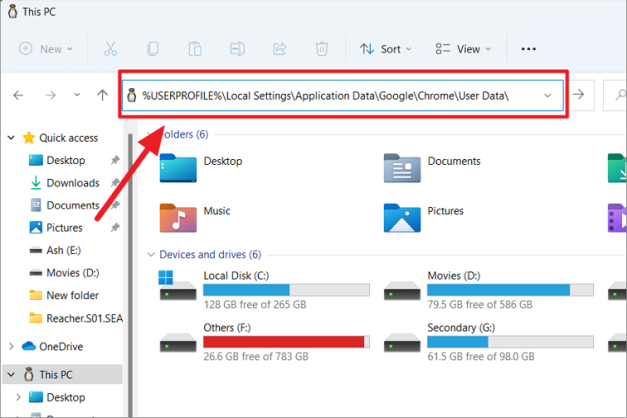
Task: Navigate back with the left arrow
Action: [x=19, y=95]
